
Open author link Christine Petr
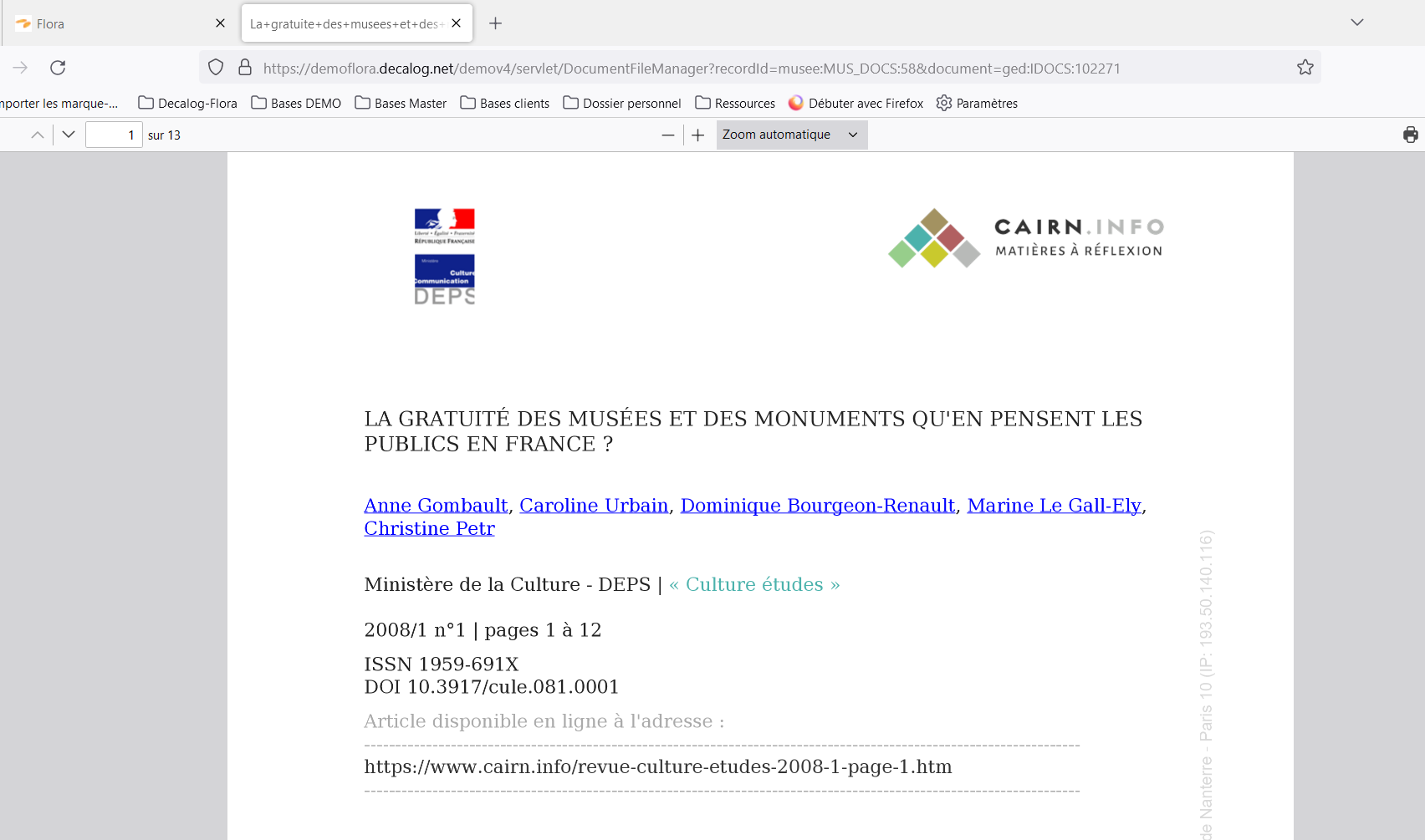click(429, 528)
